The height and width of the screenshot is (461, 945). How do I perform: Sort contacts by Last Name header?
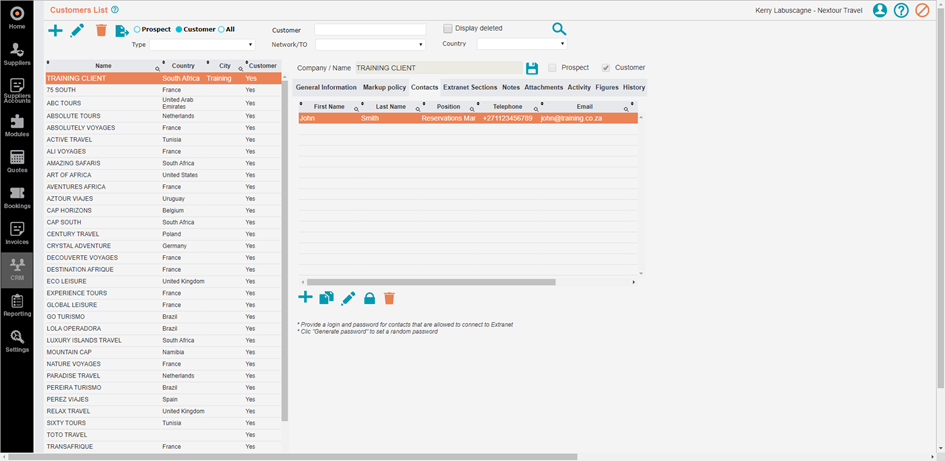[x=390, y=106]
